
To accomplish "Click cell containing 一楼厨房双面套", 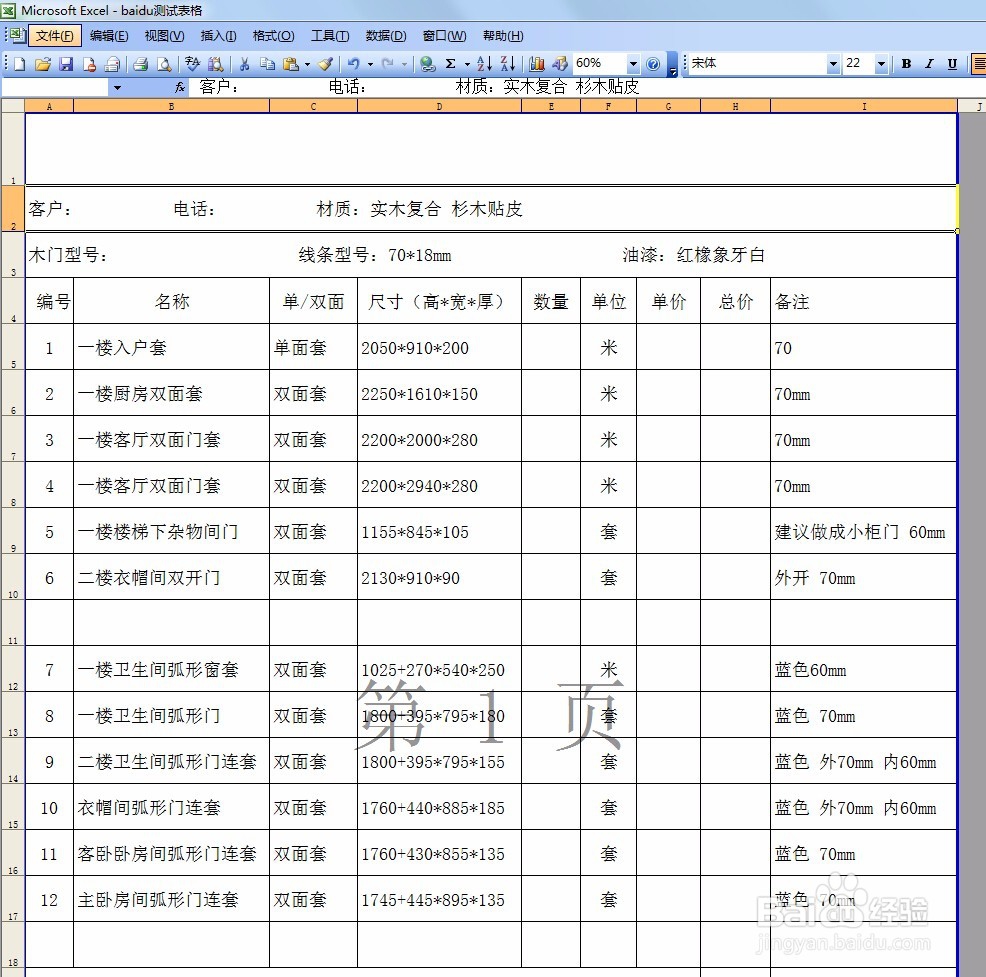I will (171, 394).
